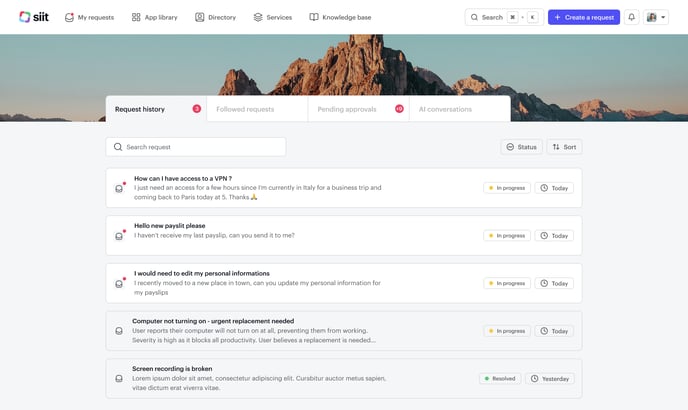Click the Screen recording request ticket icon
Screen dimensions: 688x410
[119, 379]
